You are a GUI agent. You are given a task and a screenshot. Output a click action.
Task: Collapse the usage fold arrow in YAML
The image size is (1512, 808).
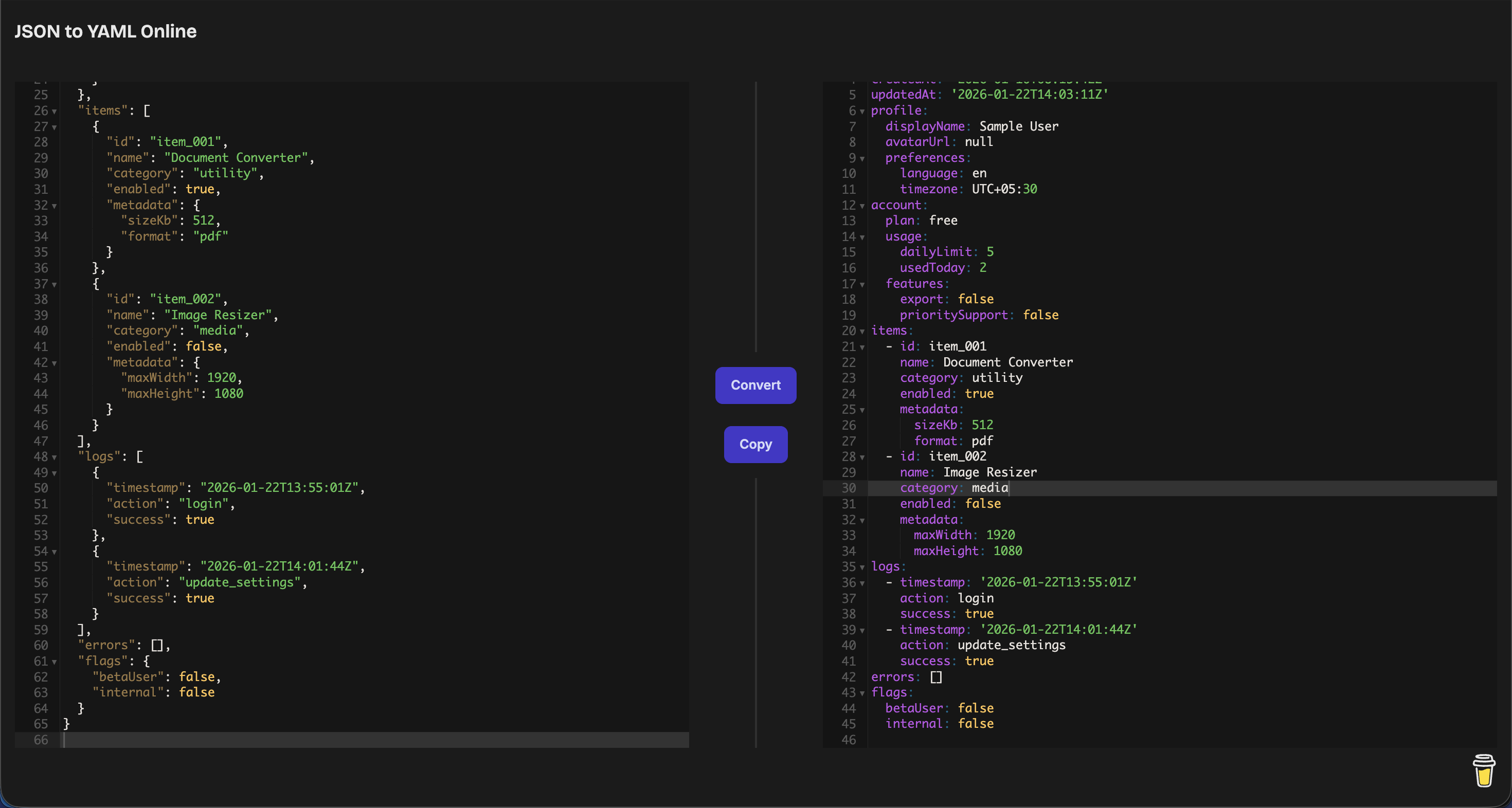pyautogui.click(x=862, y=237)
